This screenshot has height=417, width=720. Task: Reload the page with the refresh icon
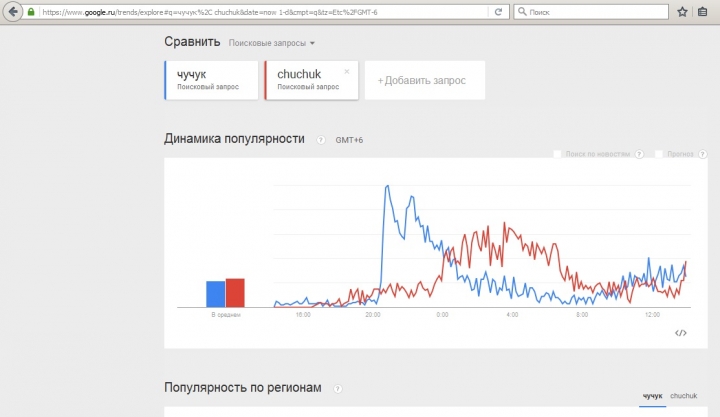[x=498, y=12]
